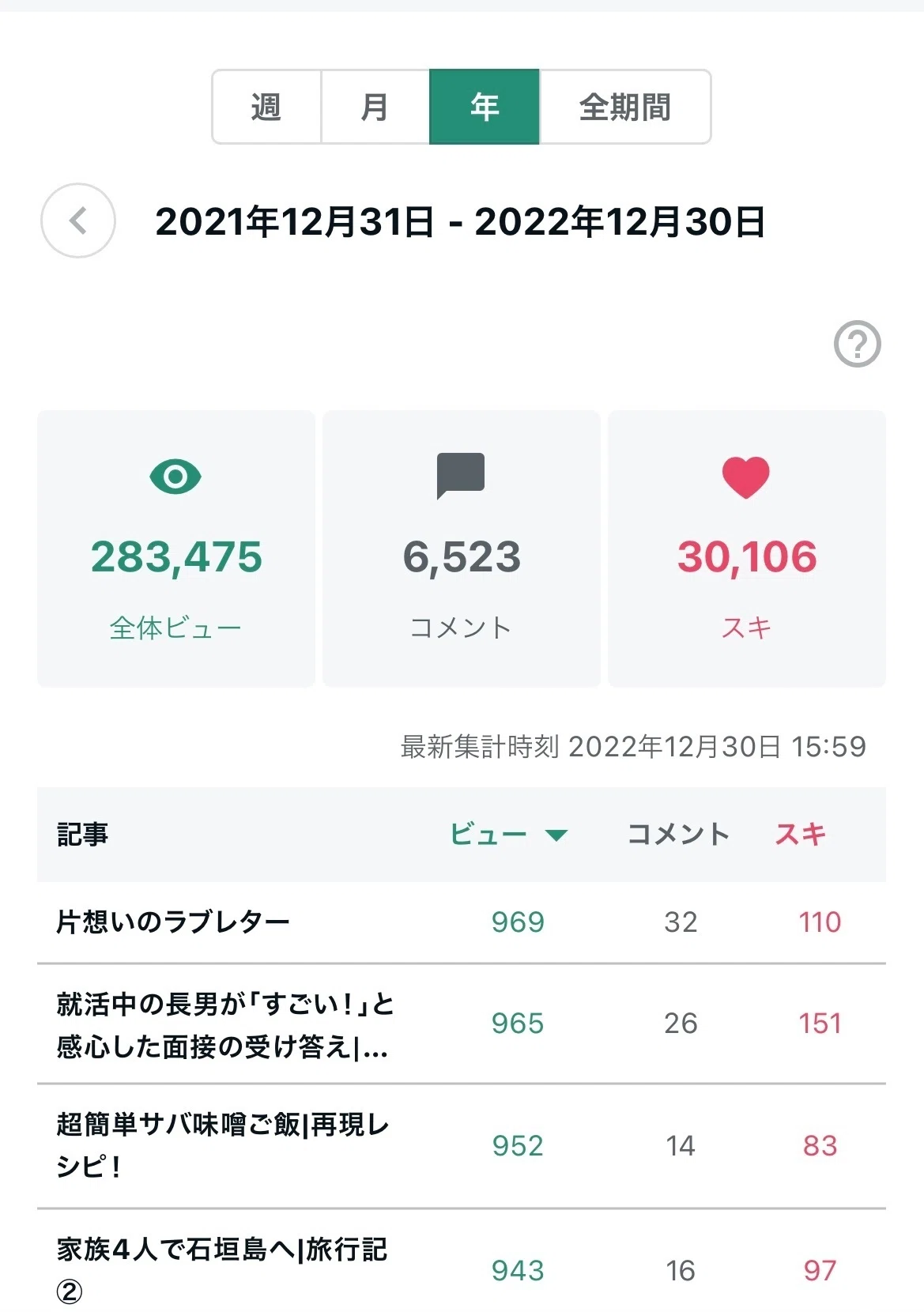Select the 週 (week) period tab
The image size is (924, 1312).
pyautogui.click(x=266, y=107)
